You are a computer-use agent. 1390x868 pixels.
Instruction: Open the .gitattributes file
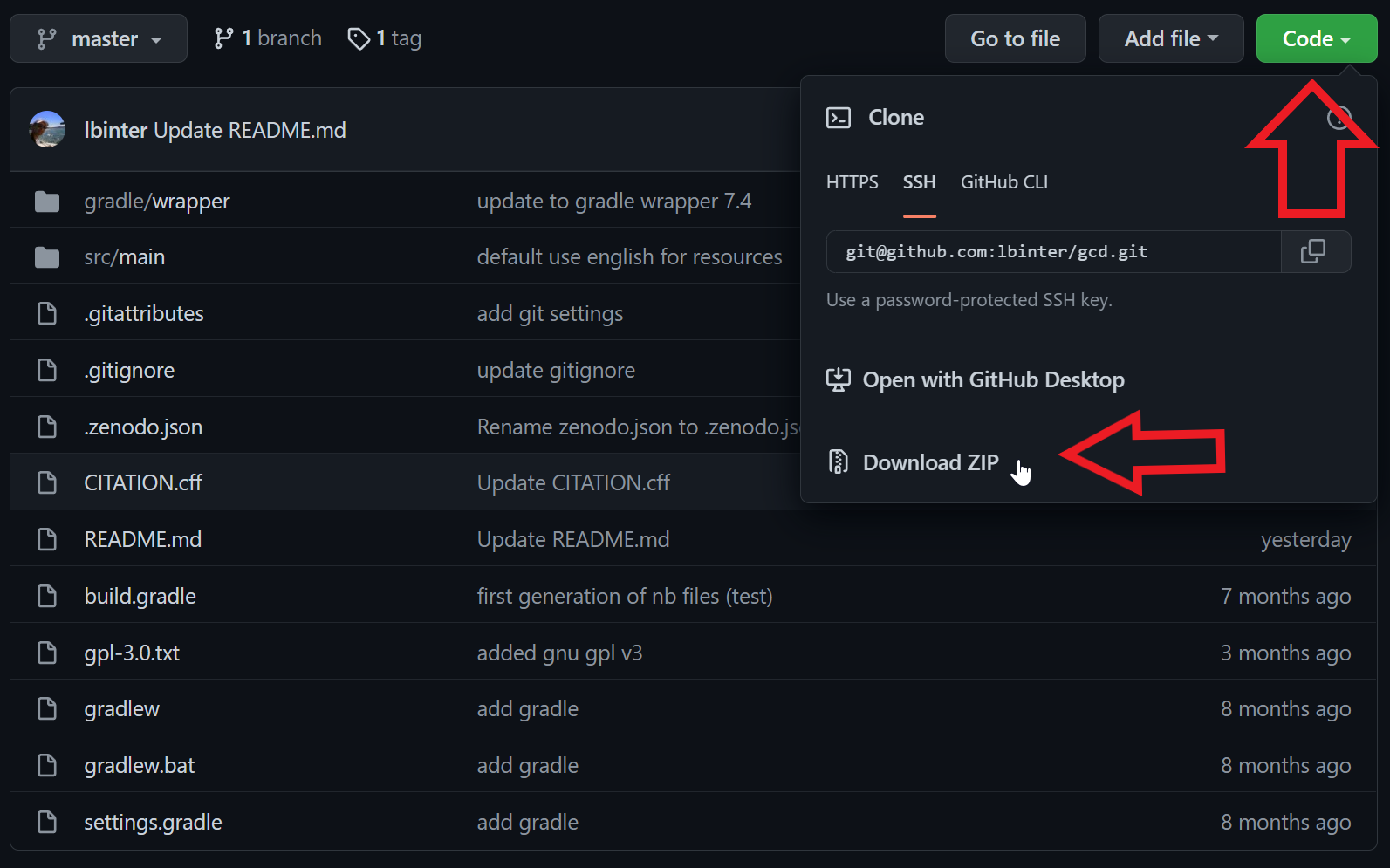[x=144, y=313]
